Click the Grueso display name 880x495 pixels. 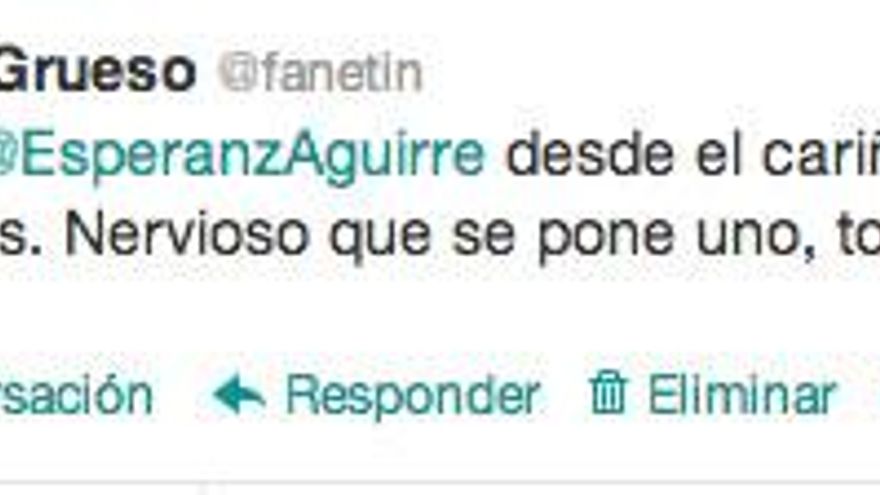pos(98,70)
